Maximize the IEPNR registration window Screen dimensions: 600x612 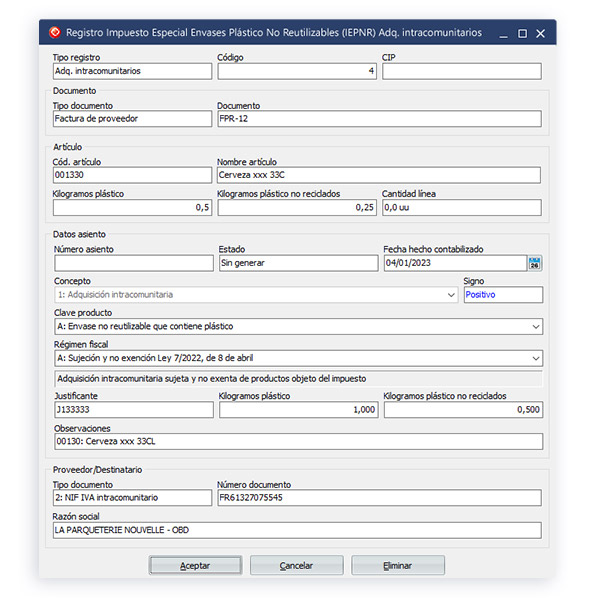[521, 33]
